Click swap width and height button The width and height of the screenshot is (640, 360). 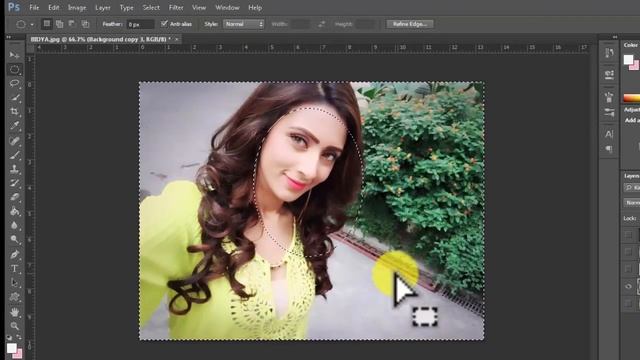(322, 24)
